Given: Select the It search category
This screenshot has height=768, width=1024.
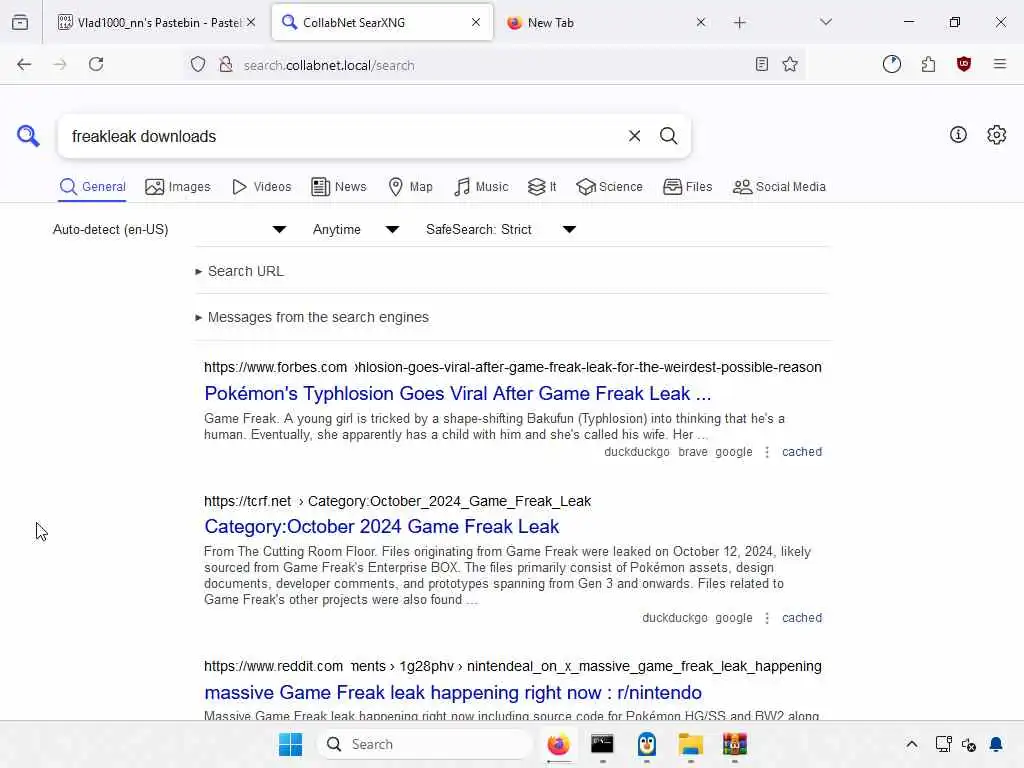Looking at the screenshot, I should 542,187.
